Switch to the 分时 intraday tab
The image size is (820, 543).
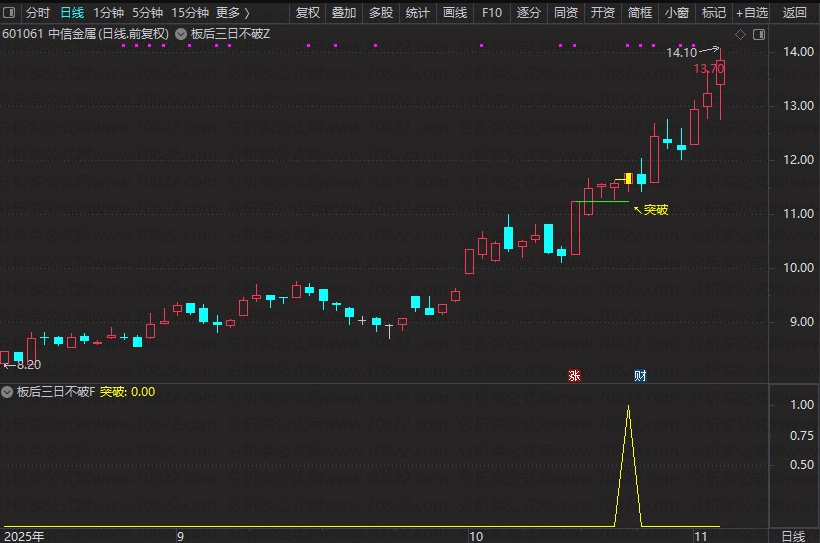[37, 13]
